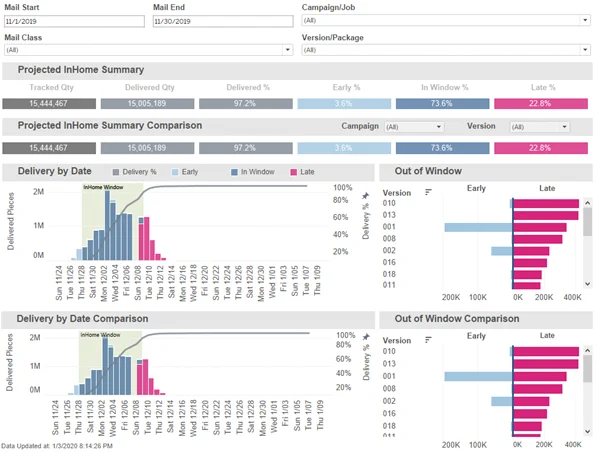Click In Window 73.6% tile in Summary Comparison
The width and height of the screenshot is (598, 453).
(442, 148)
